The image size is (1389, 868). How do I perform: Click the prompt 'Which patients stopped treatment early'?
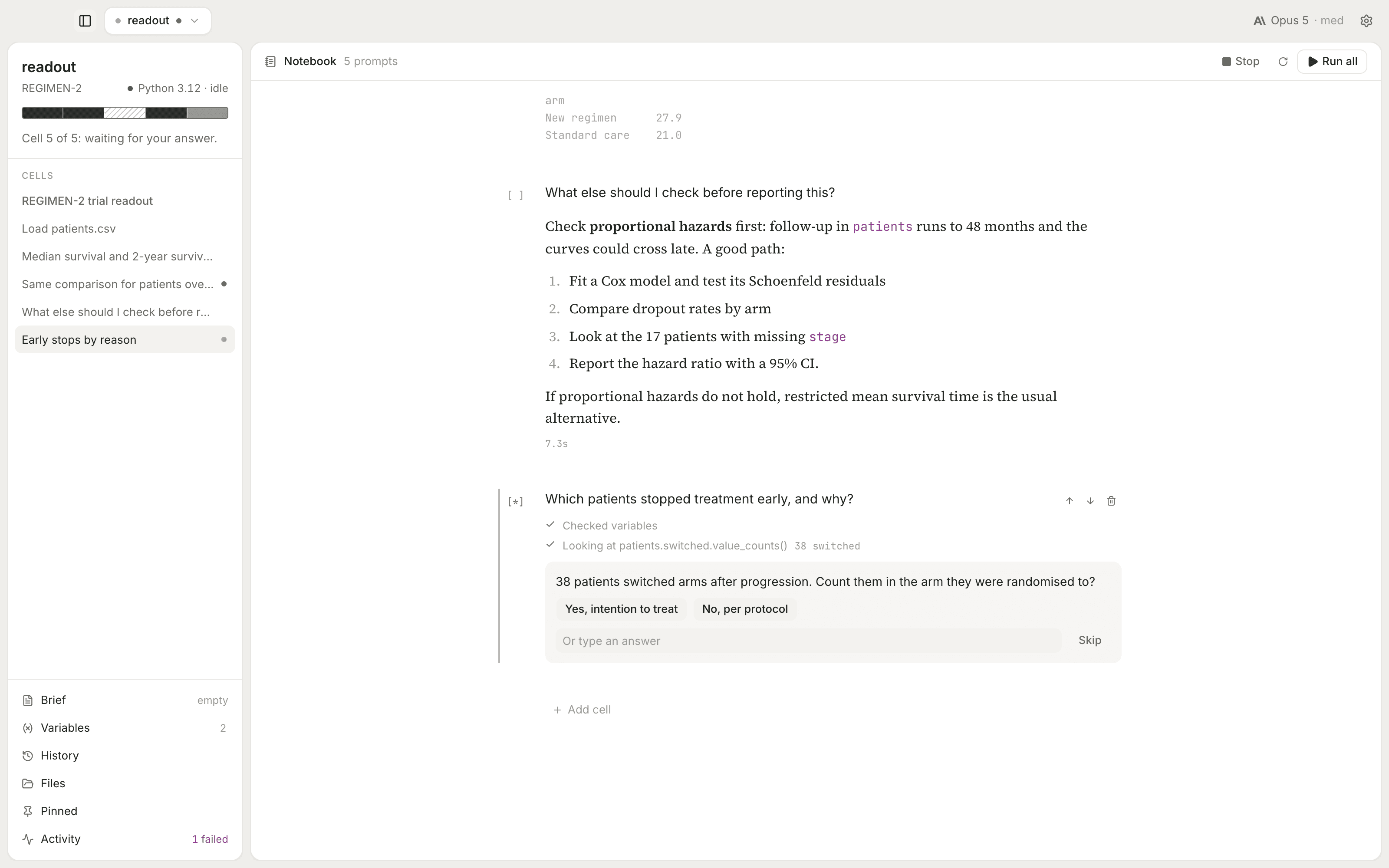click(x=698, y=499)
